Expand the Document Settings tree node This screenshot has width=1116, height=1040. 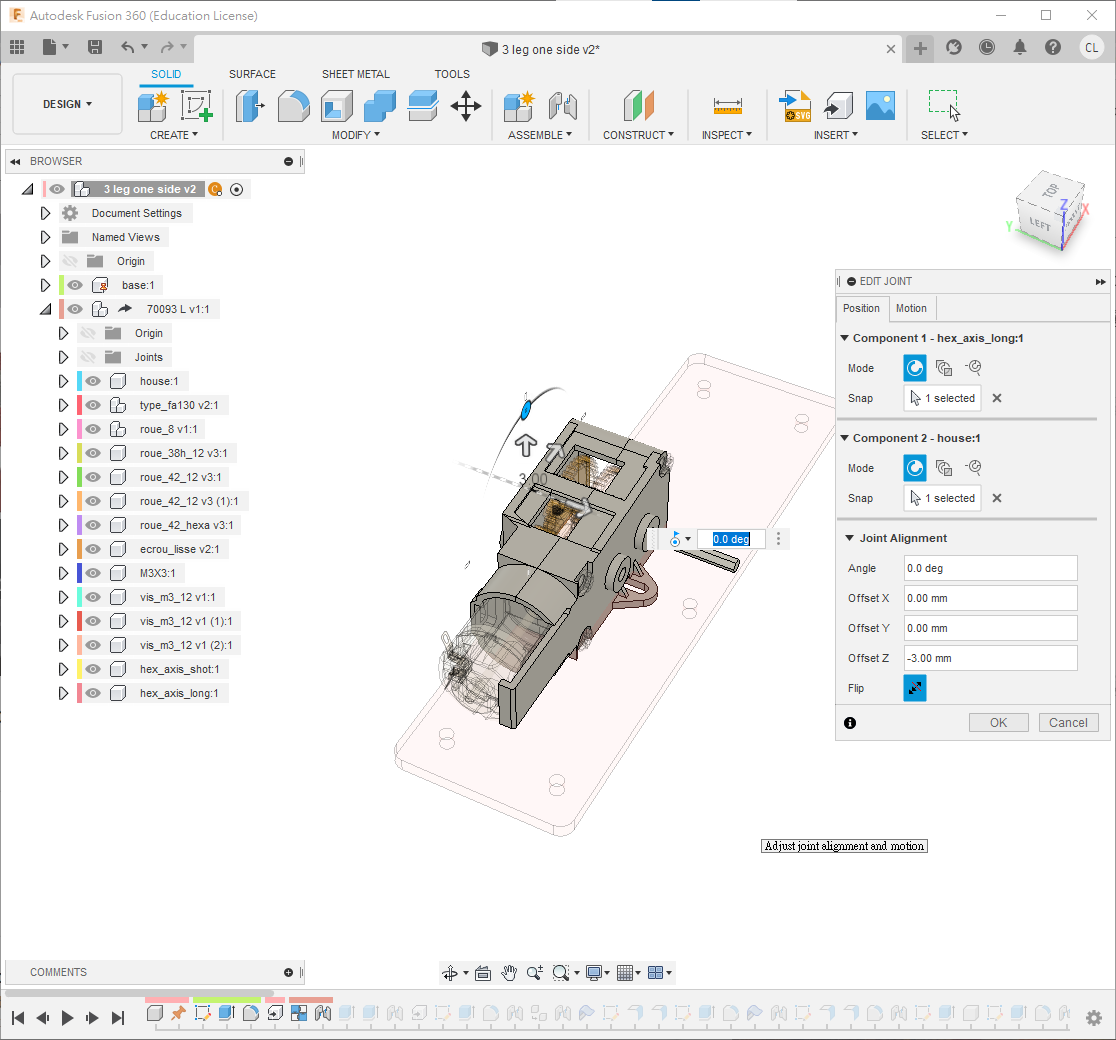click(x=45, y=213)
